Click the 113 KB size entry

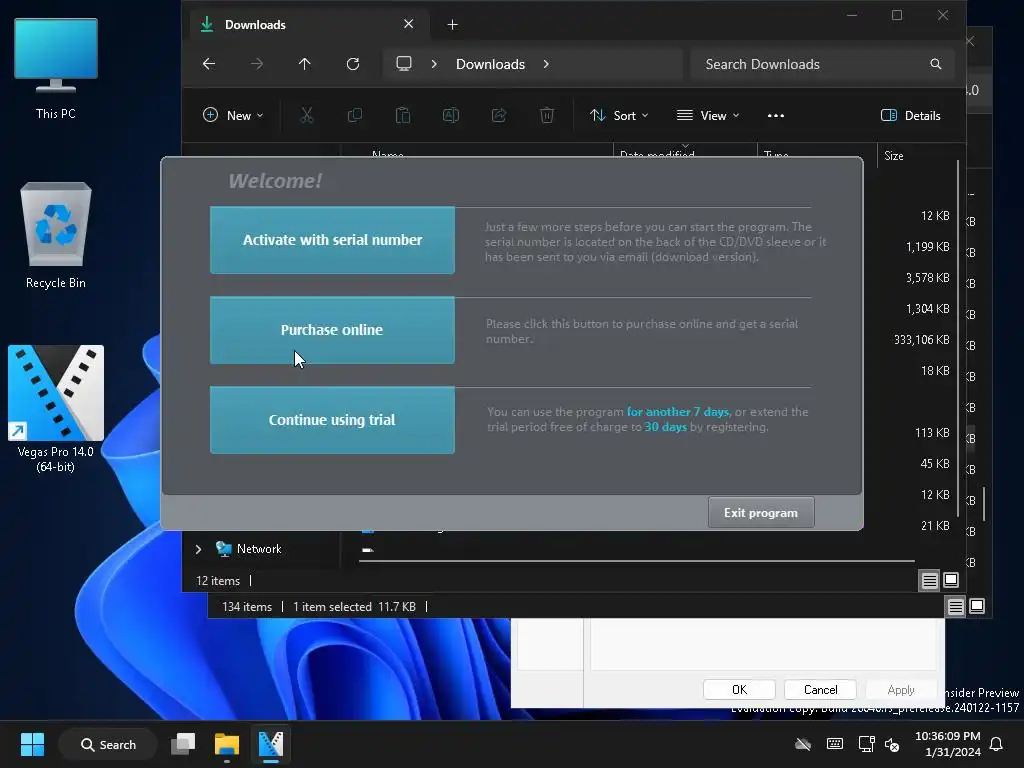[932, 432]
